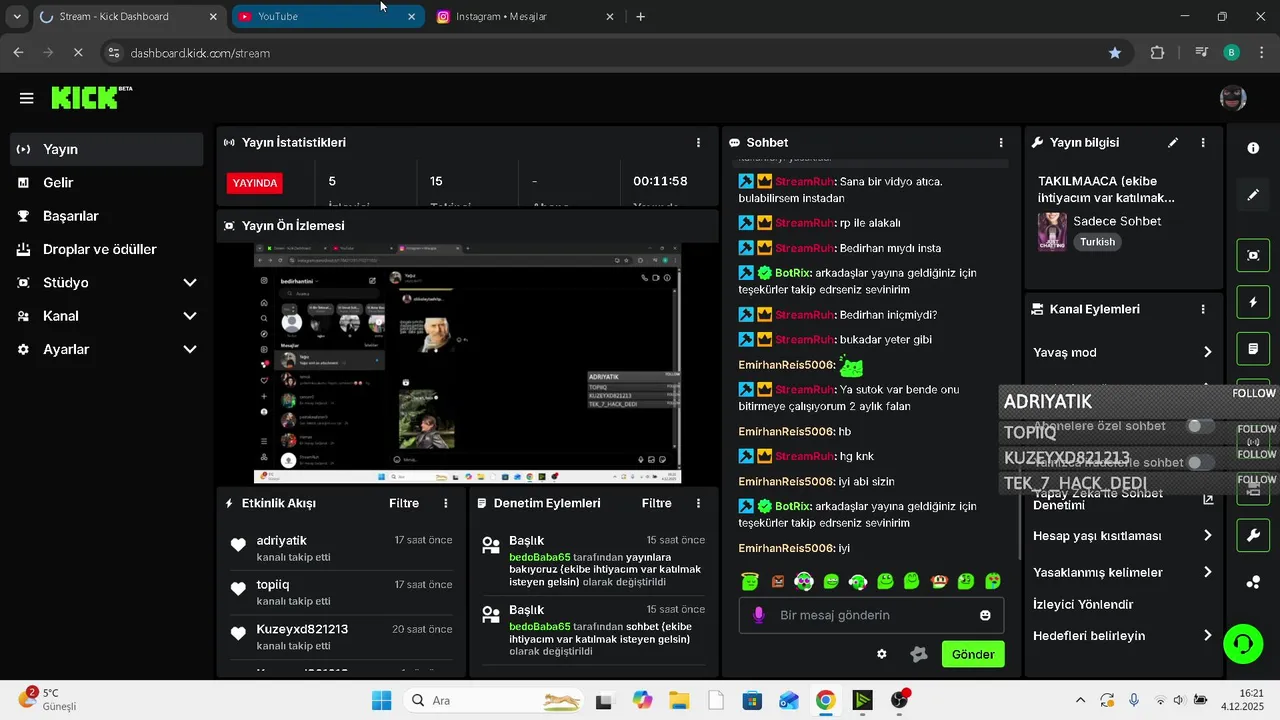Toggle Abonelere özel sohbet switch
This screenshot has height=720, width=1280.
pos(1200,426)
